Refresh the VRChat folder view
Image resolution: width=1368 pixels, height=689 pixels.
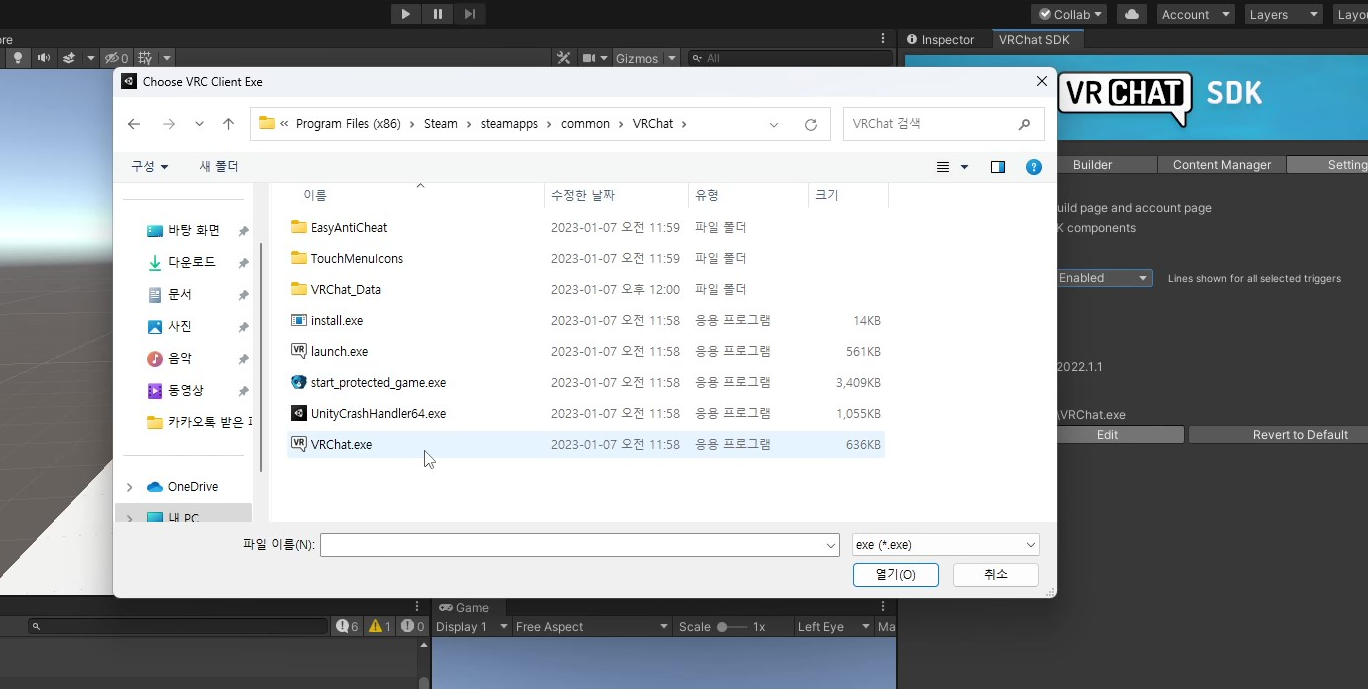click(811, 124)
